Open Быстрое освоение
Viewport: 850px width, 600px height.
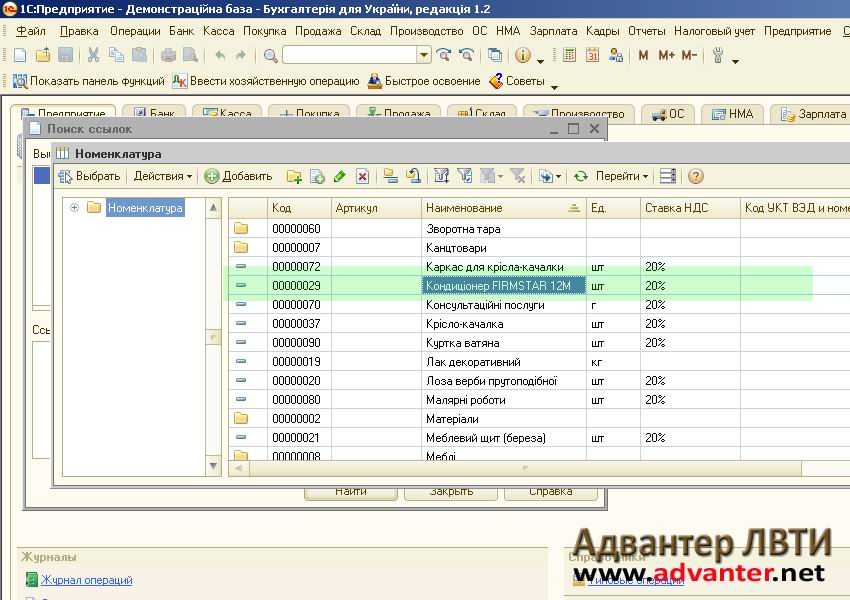424,81
